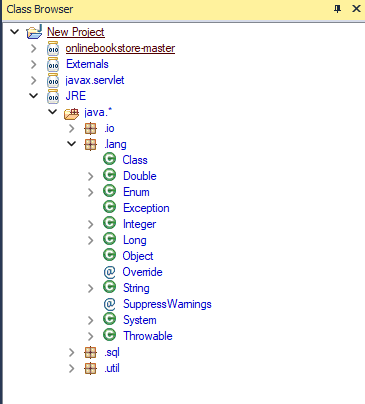Collapse the New Project node
The height and width of the screenshot is (404, 365).
(x=15, y=32)
